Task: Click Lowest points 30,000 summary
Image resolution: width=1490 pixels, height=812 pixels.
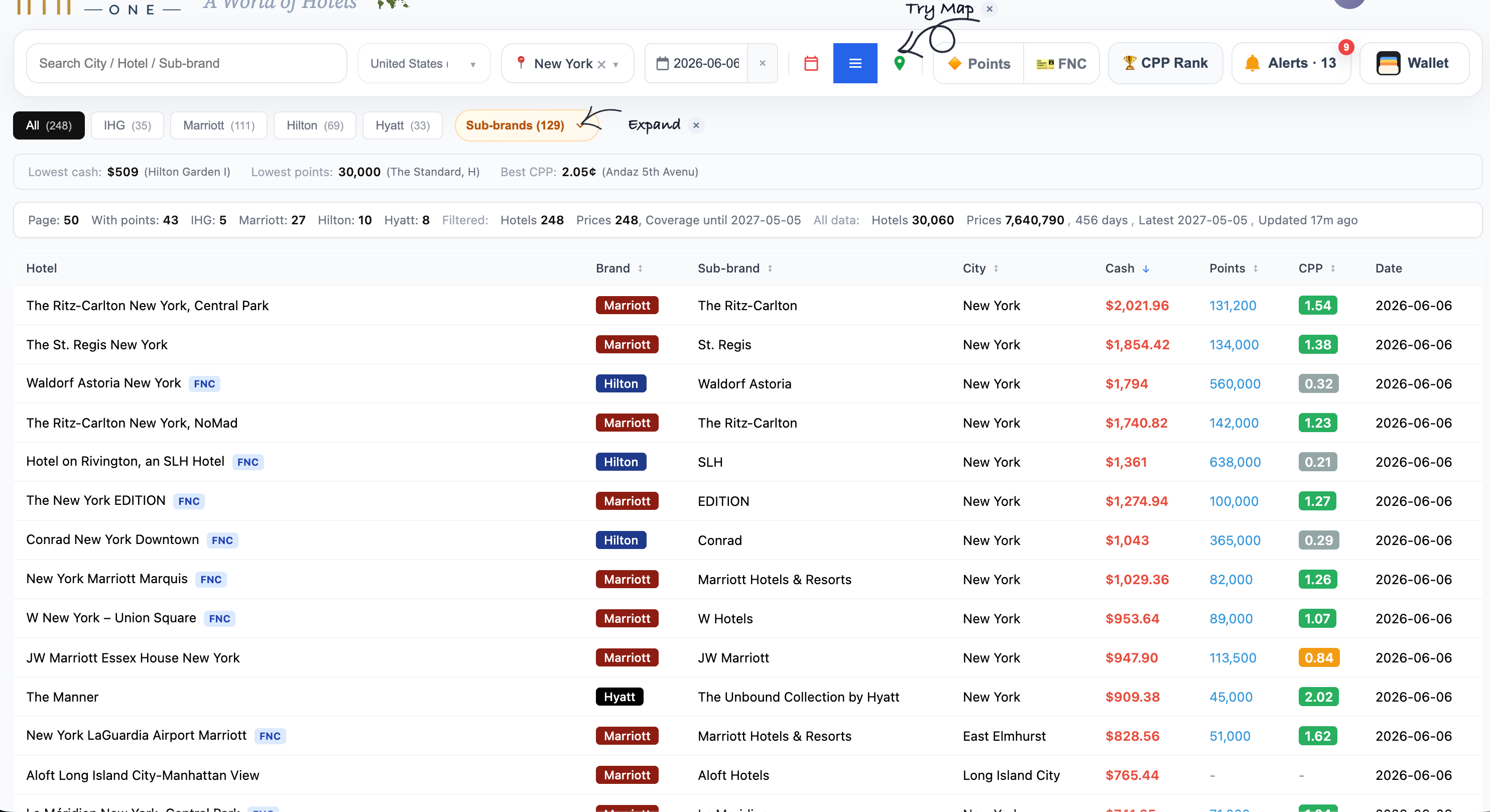Action: [x=365, y=172]
